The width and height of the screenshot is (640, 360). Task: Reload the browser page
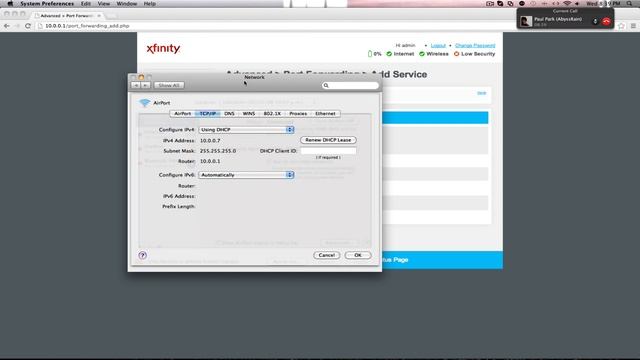coord(28,26)
